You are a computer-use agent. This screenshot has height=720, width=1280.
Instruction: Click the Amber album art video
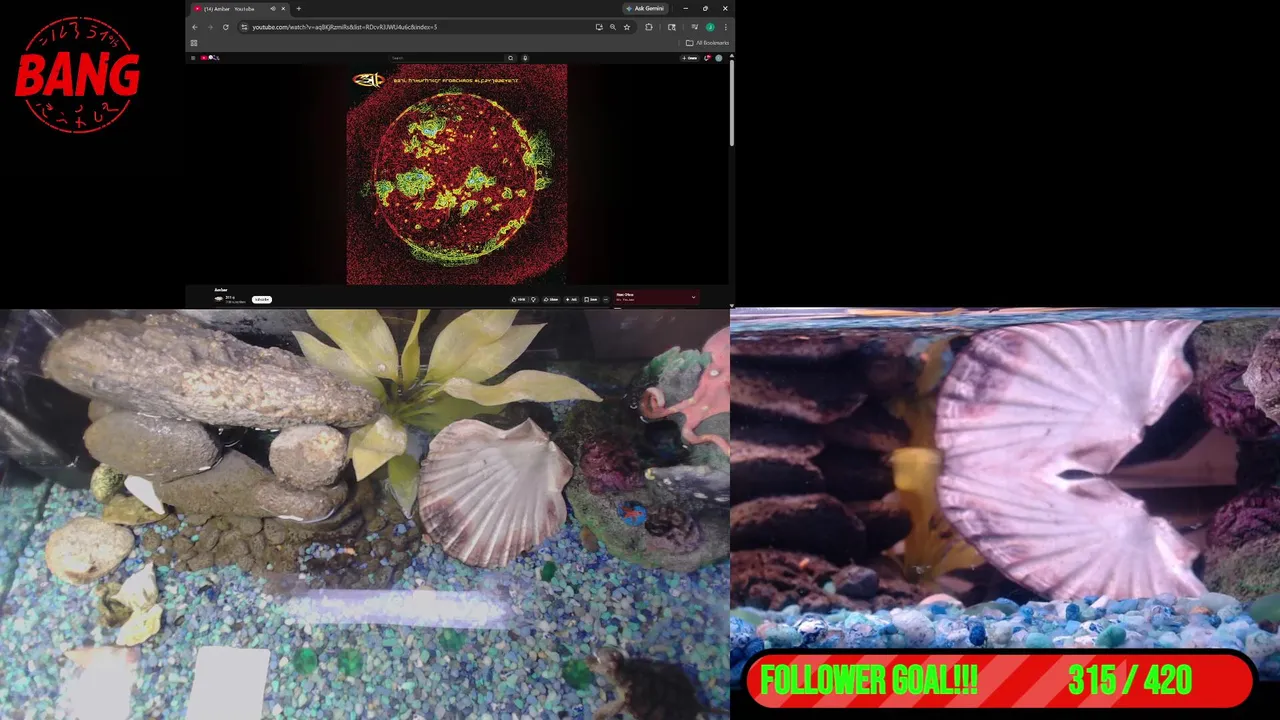click(x=457, y=175)
